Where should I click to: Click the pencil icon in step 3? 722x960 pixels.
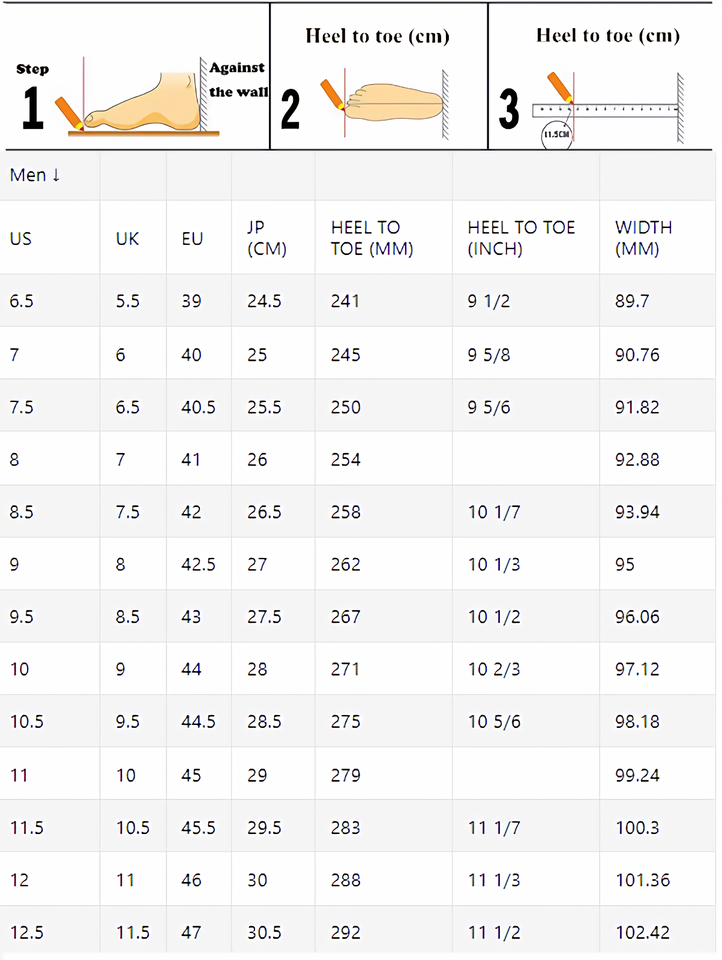(558, 87)
